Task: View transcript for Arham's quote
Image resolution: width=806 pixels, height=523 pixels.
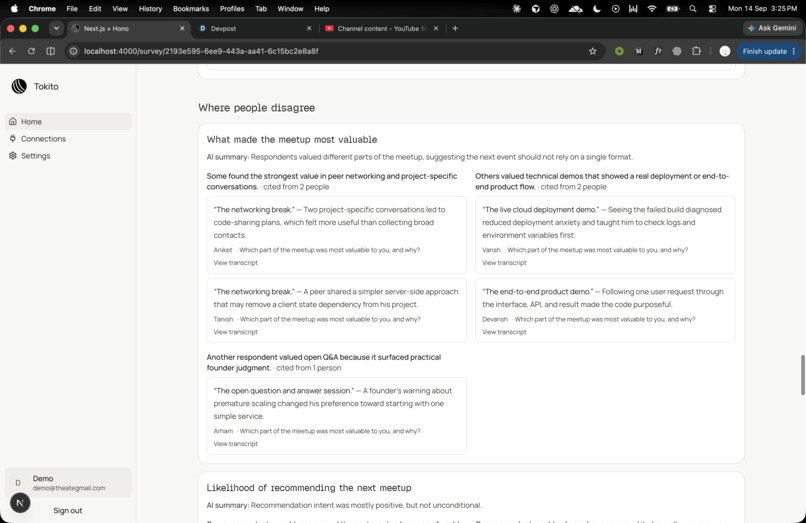Action: pyautogui.click(x=235, y=443)
